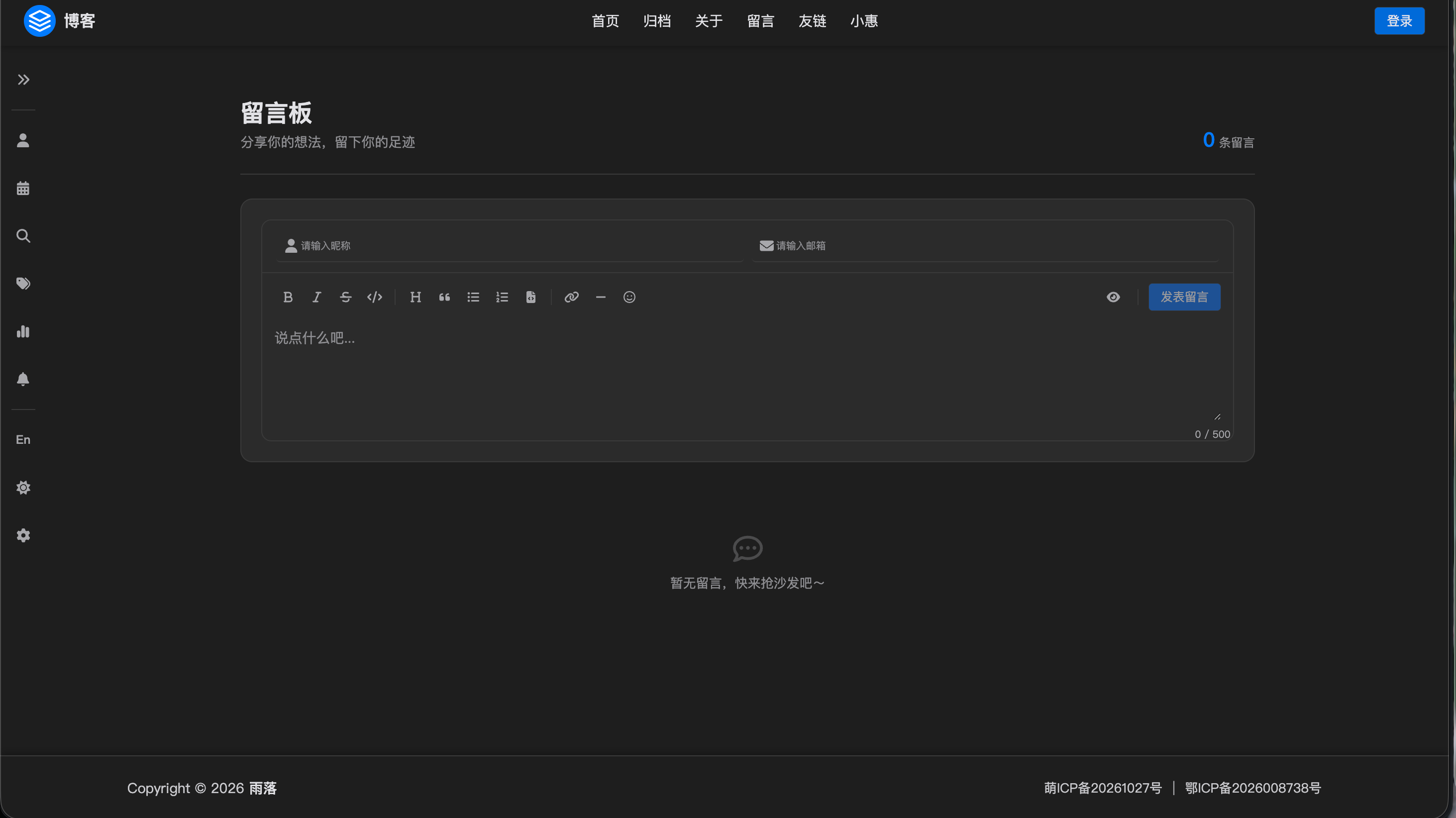Click the strikethrough icon in editor
Screen dimensions: 1456x818
tap(345, 297)
